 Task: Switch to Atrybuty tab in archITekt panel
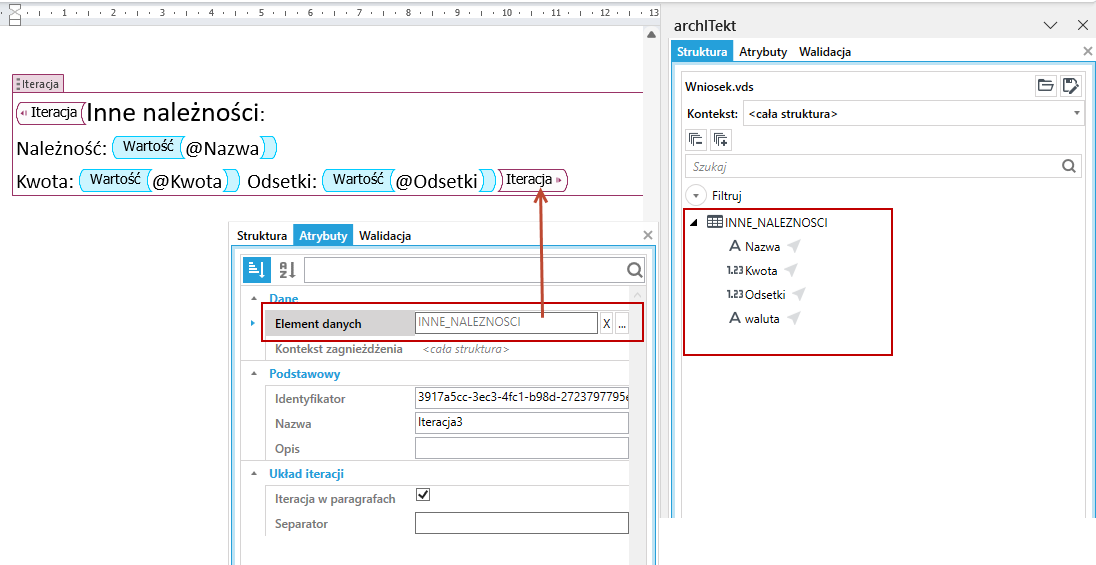coord(763,52)
